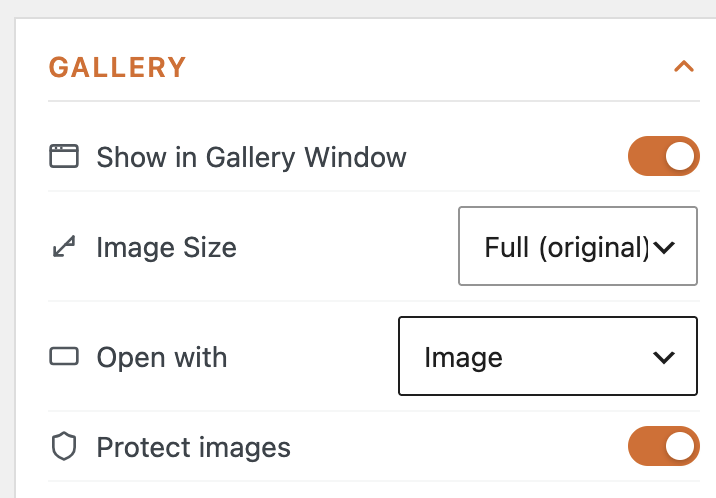Click the chevron arrow in Open with dropdown
The width and height of the screenshot is (716, 498).
[663, 357]
